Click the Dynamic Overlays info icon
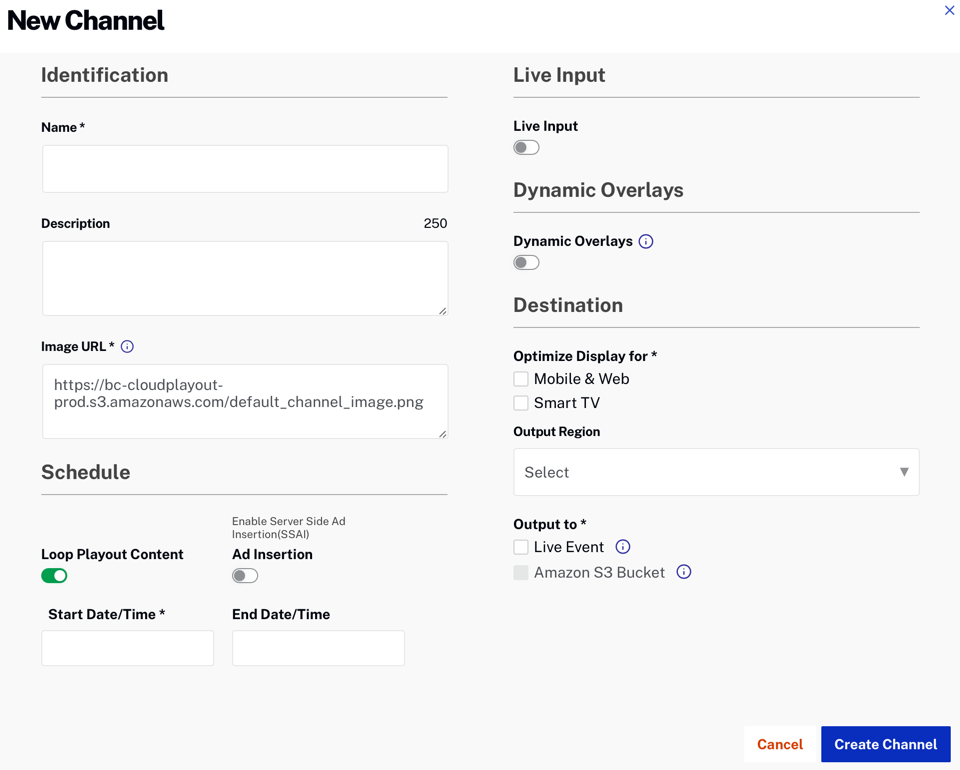 (646, 241)
